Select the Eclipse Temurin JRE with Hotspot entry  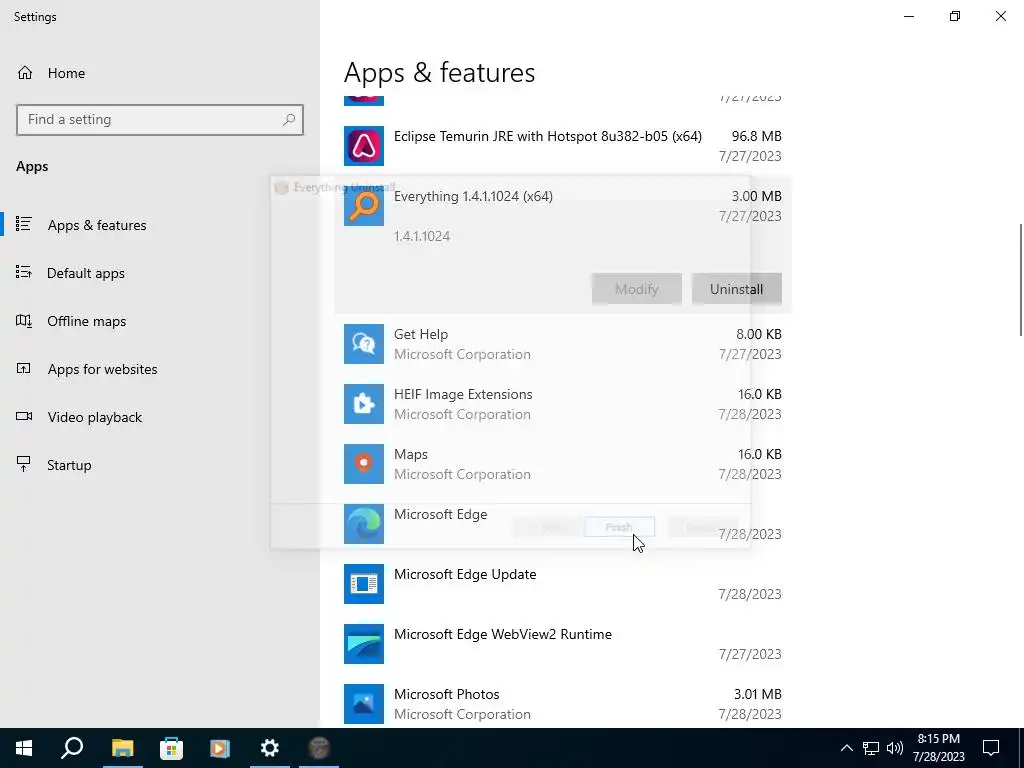pyautogui.click(x=548, y=136)
